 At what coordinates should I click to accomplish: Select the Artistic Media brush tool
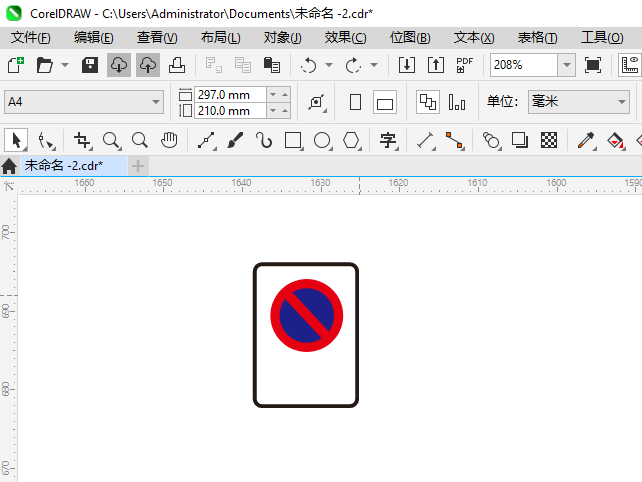click(235, 140)
